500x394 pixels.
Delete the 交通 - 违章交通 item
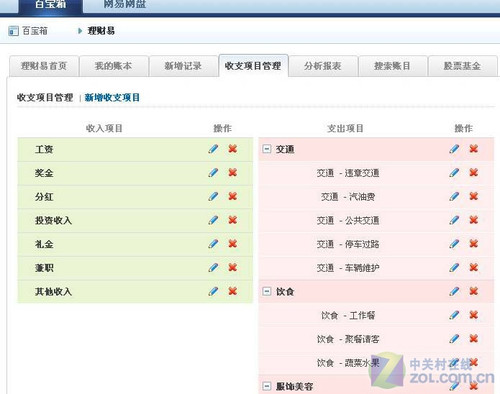474,172
